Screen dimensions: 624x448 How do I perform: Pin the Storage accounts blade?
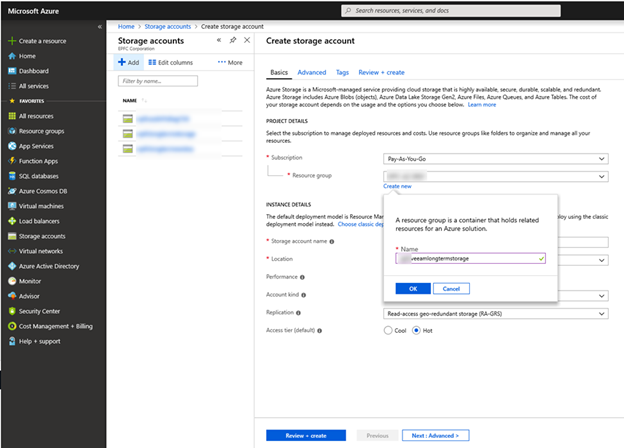[x=233, y=40]
